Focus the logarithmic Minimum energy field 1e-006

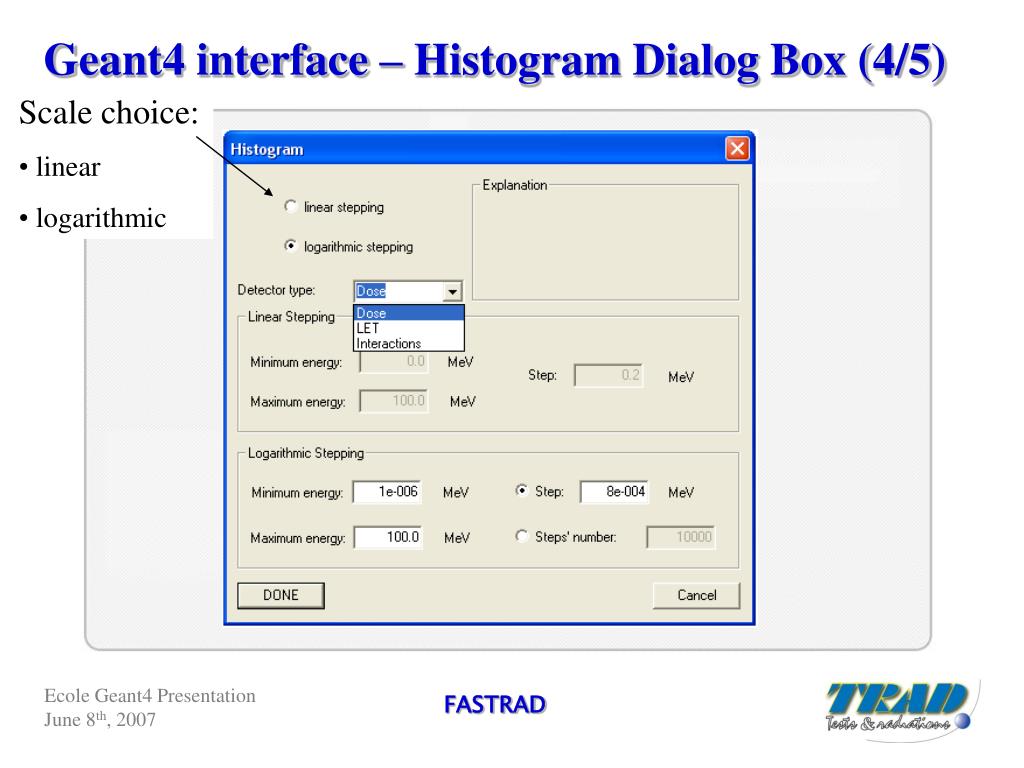point(387,492)
